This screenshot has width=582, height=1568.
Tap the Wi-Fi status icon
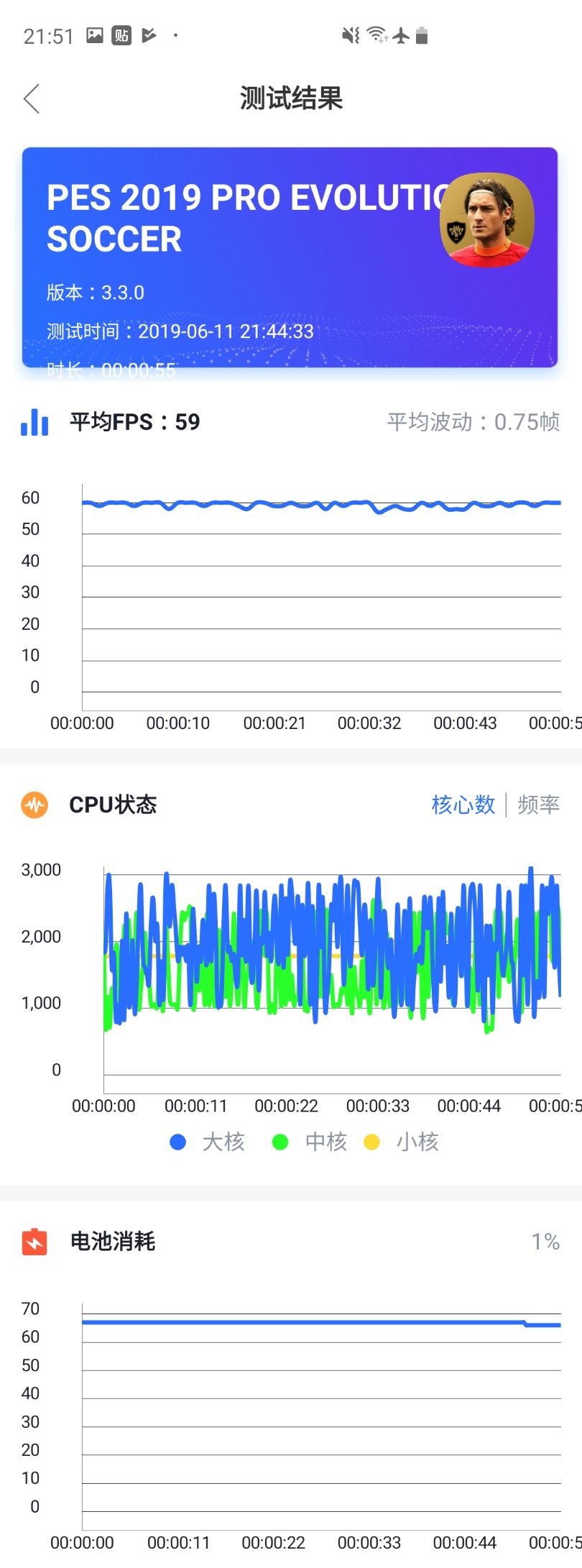click(x=377, y=35)
